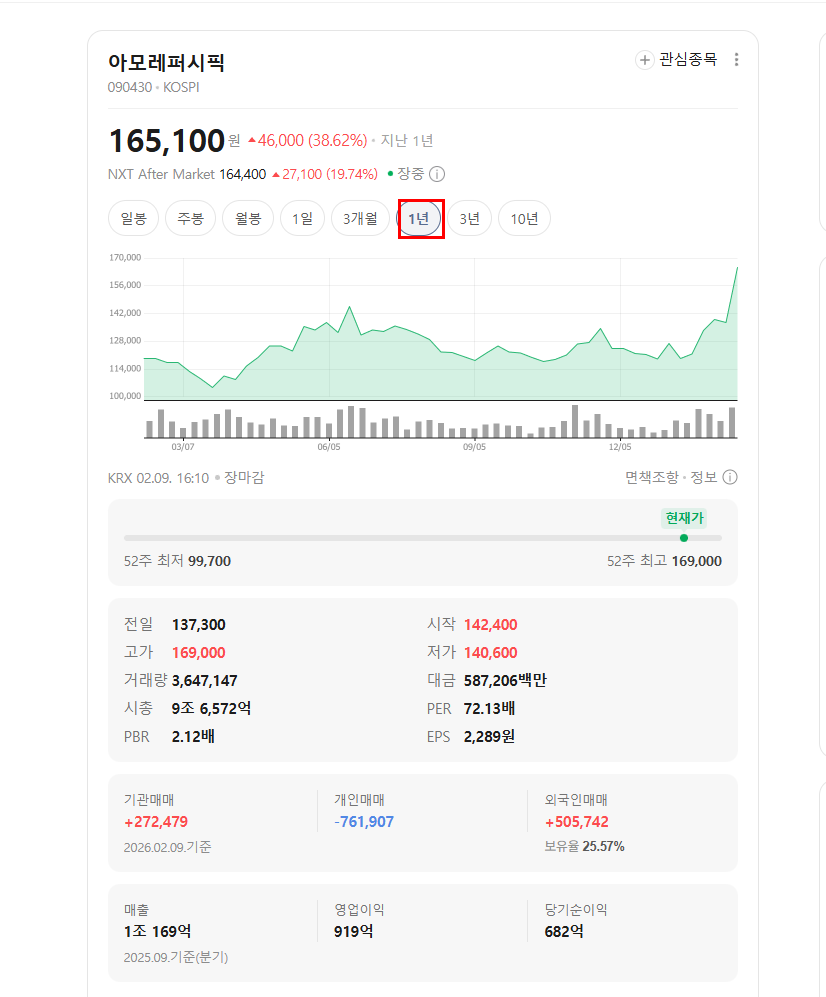This screenshot has width=826, height=997.
Task: Click the info icon beside 면책조항 · 정보
Action: coord(730,478)
